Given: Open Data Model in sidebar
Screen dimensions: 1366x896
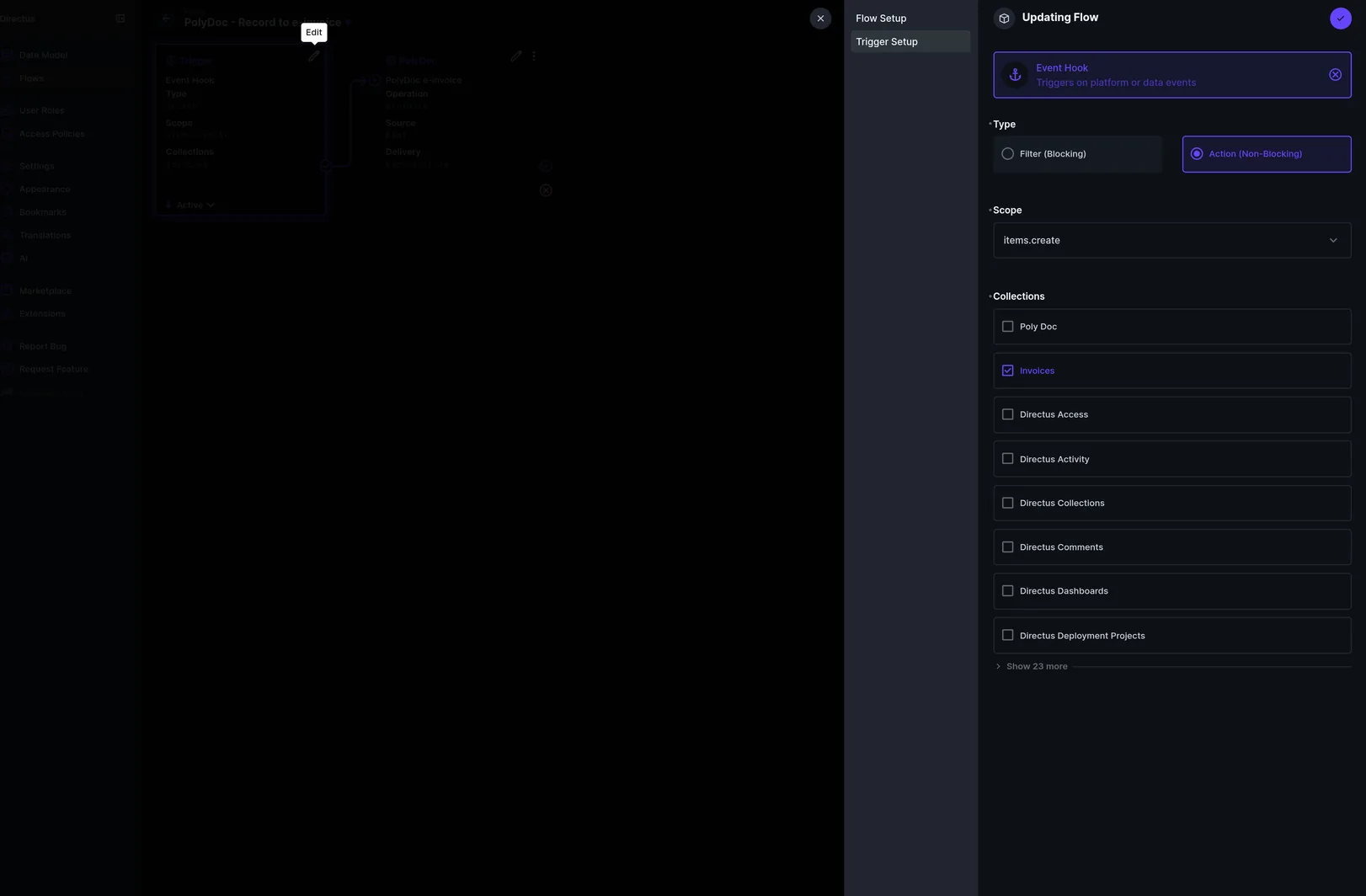Looking at the screenshot, I should (43, 56).
